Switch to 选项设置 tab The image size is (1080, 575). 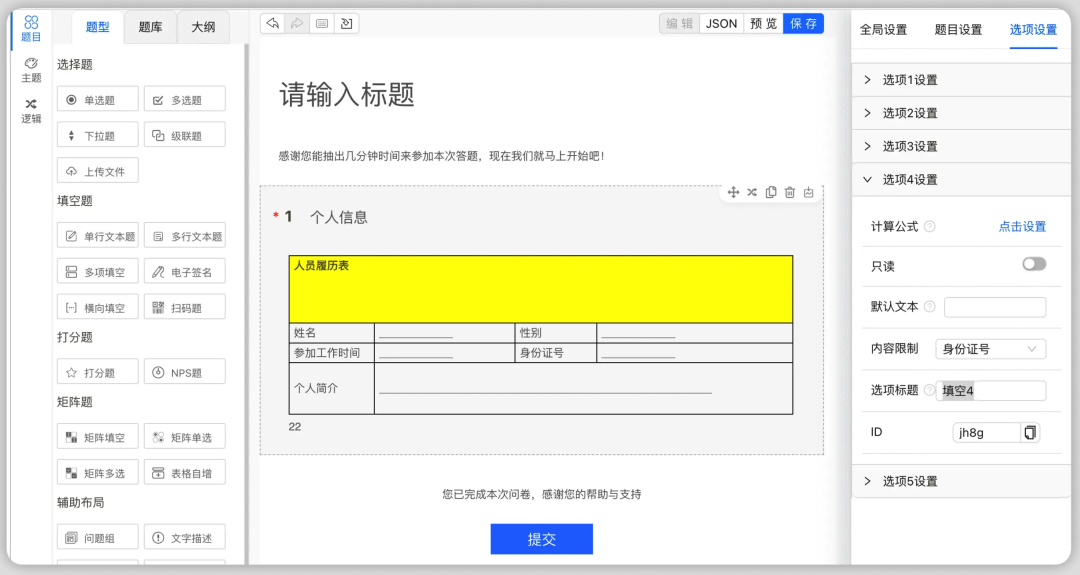[x=1033, y=30]
